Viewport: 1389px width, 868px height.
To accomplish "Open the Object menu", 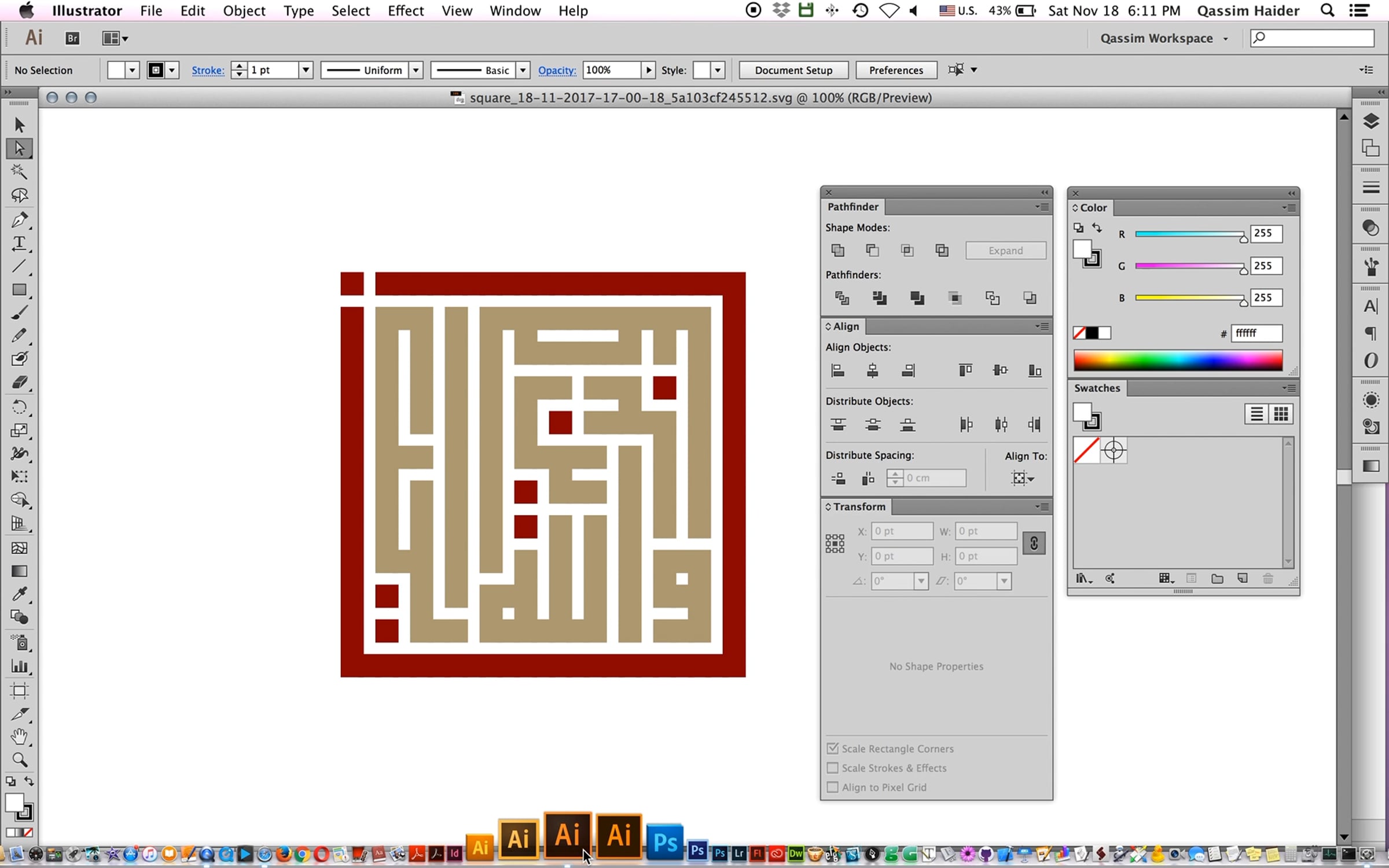I will [x=244, y=10].
